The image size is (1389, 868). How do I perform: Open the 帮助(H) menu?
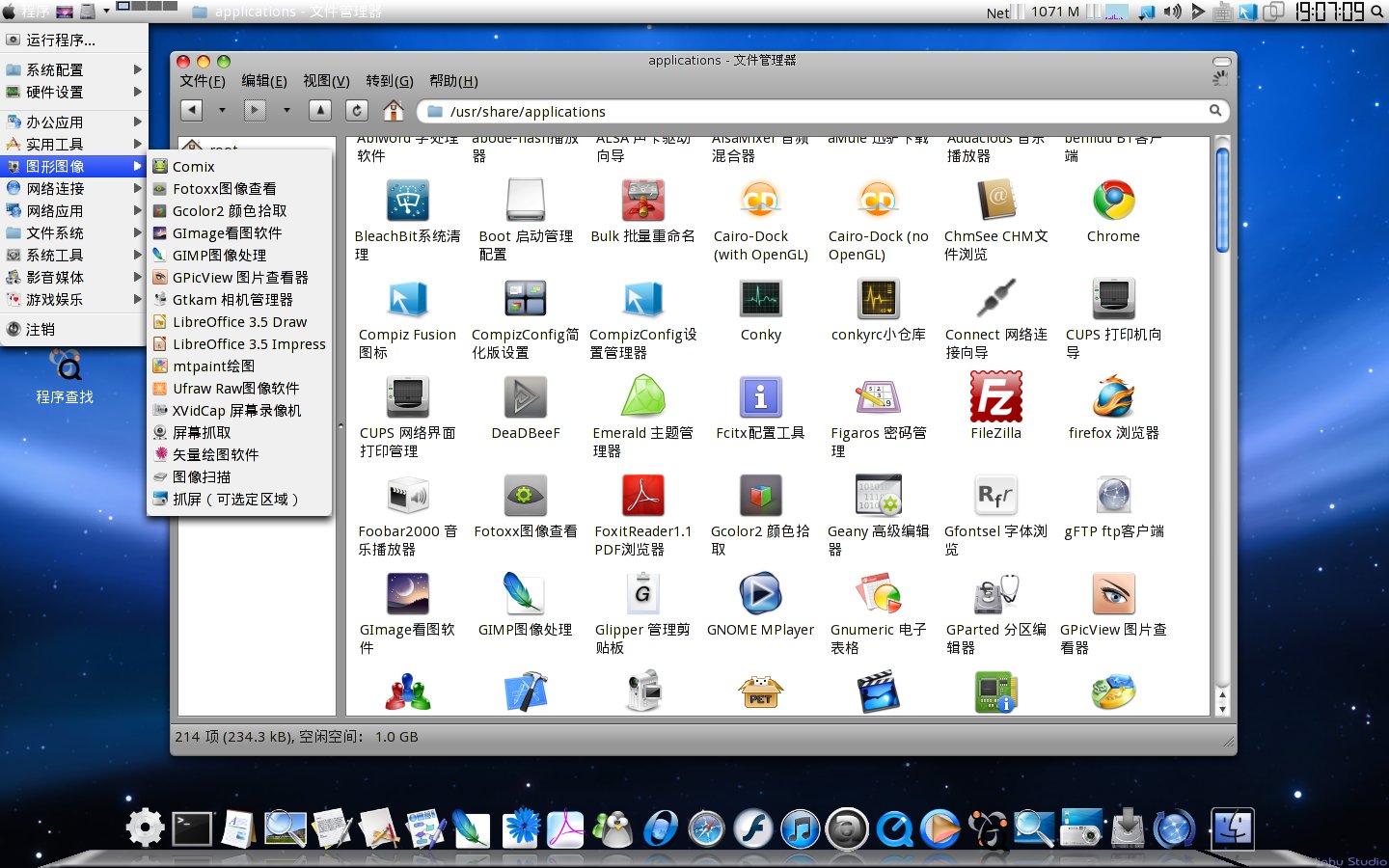pos(453,81)
